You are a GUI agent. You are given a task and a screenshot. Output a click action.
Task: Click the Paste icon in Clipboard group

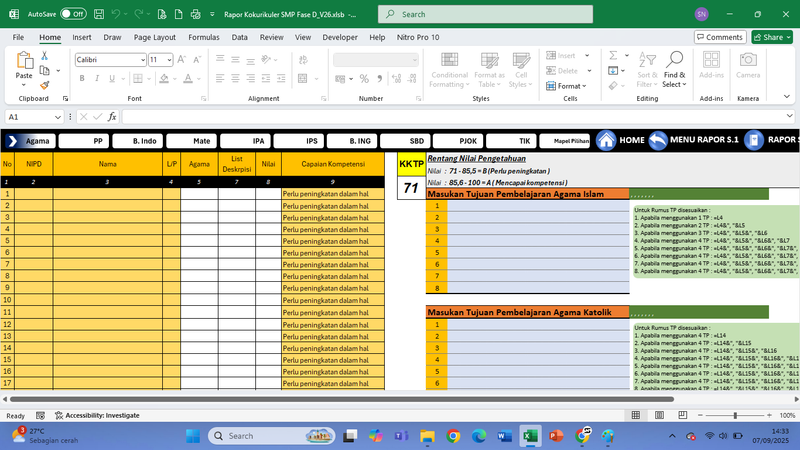click(x=23, y=62)
